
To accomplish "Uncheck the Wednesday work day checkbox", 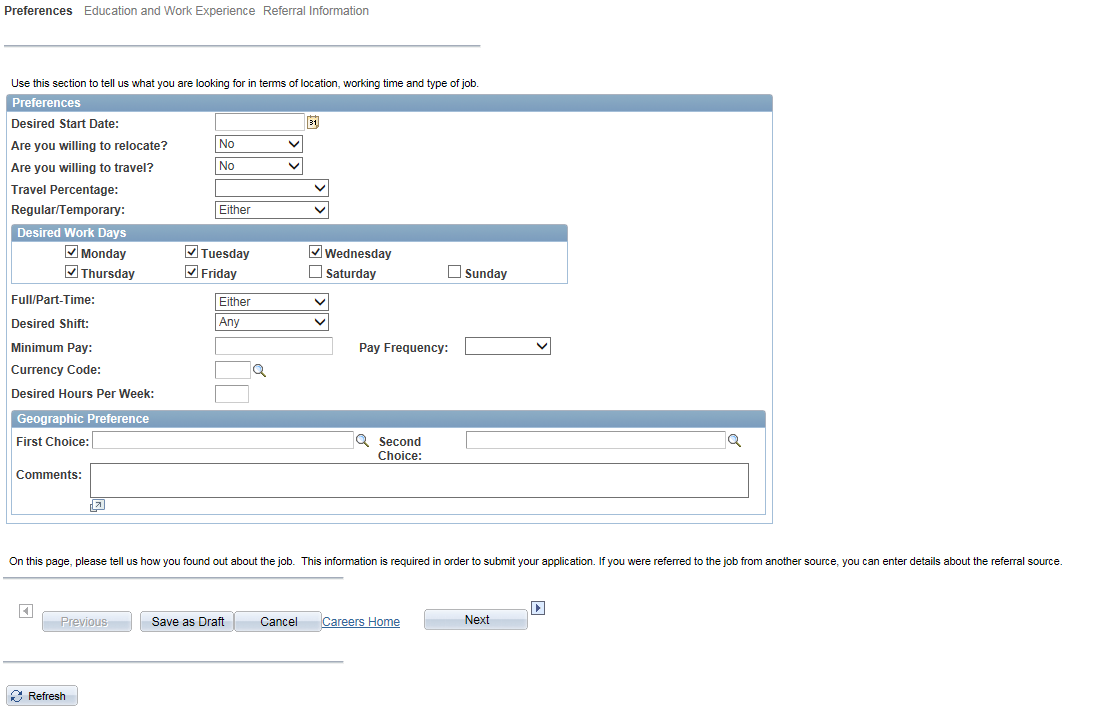I will point(316,252).
